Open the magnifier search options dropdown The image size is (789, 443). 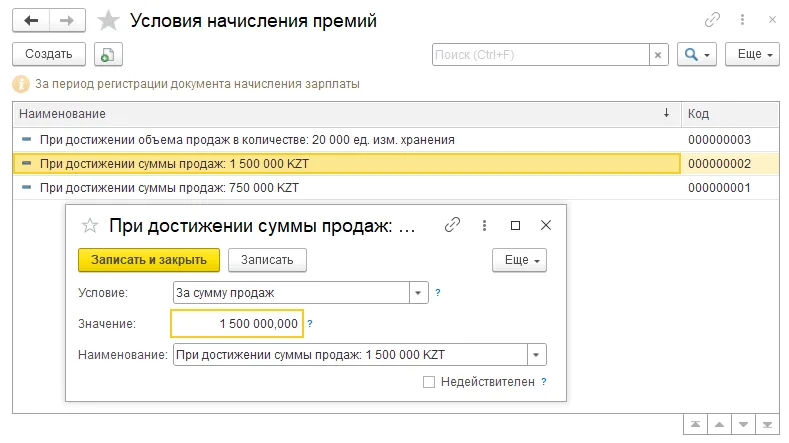point(696,54)
